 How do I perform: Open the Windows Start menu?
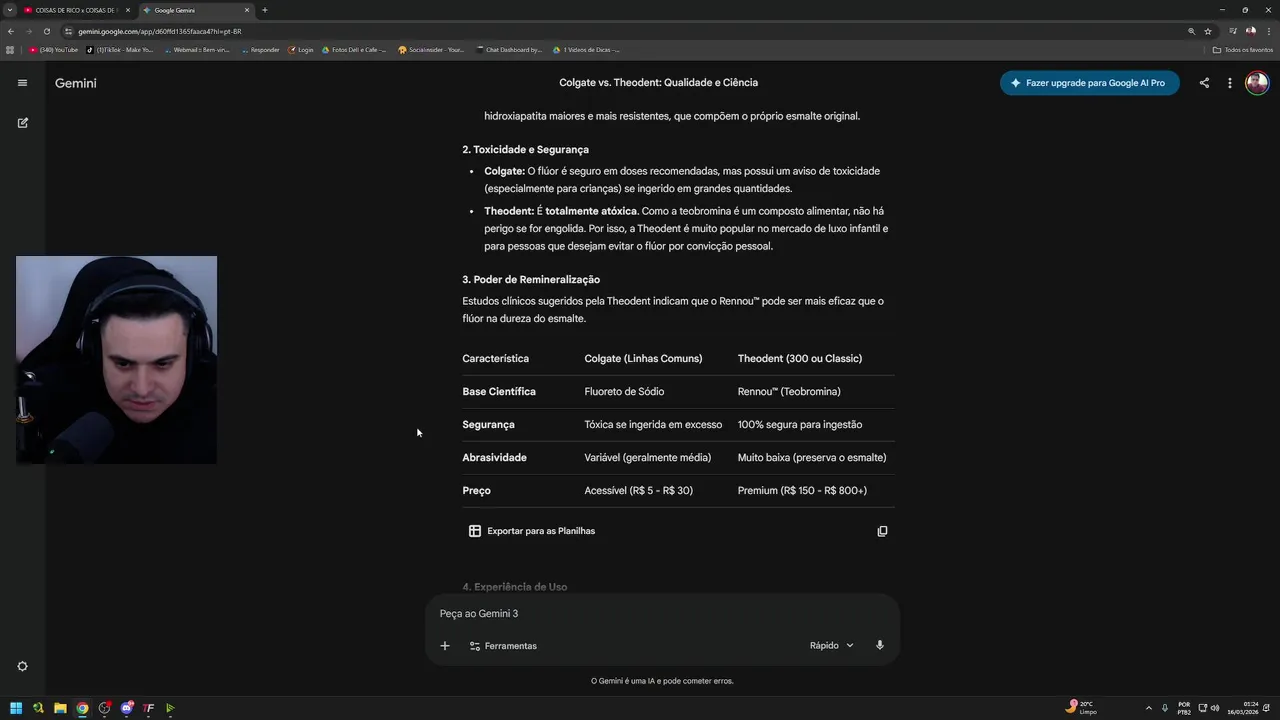(x=16, y=708)
